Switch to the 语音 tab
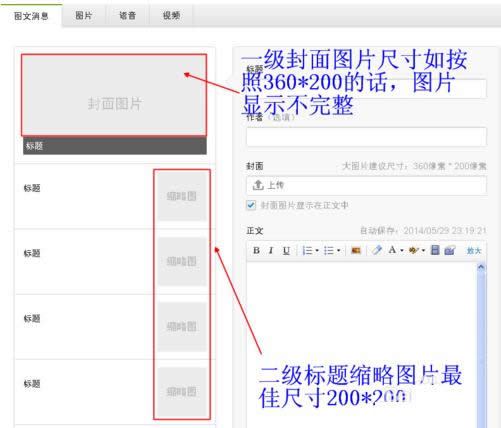This screenshot has height=428, width=501. (x=127, y=15)
